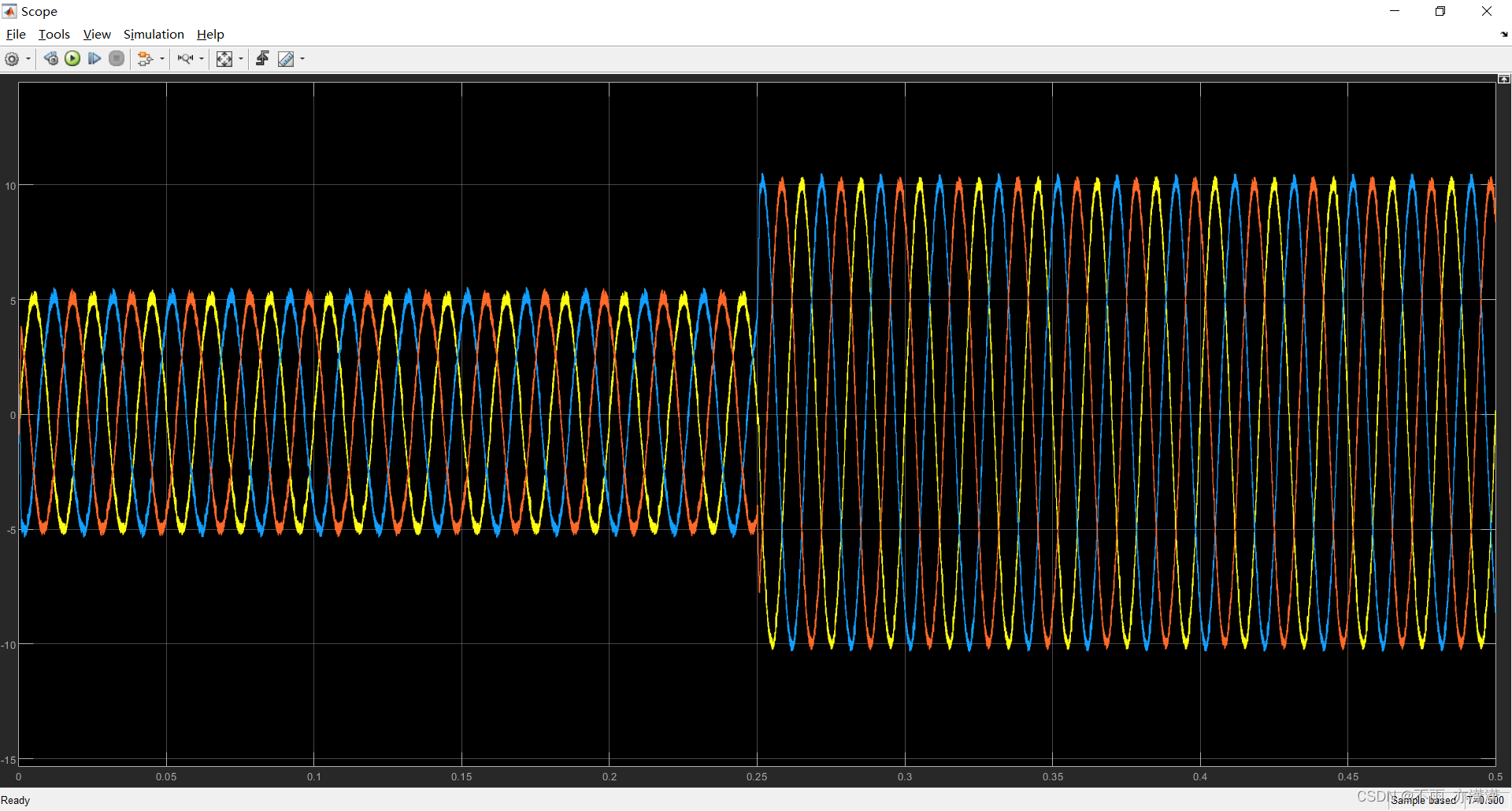Click the Step Forward icon

(94, 59)
